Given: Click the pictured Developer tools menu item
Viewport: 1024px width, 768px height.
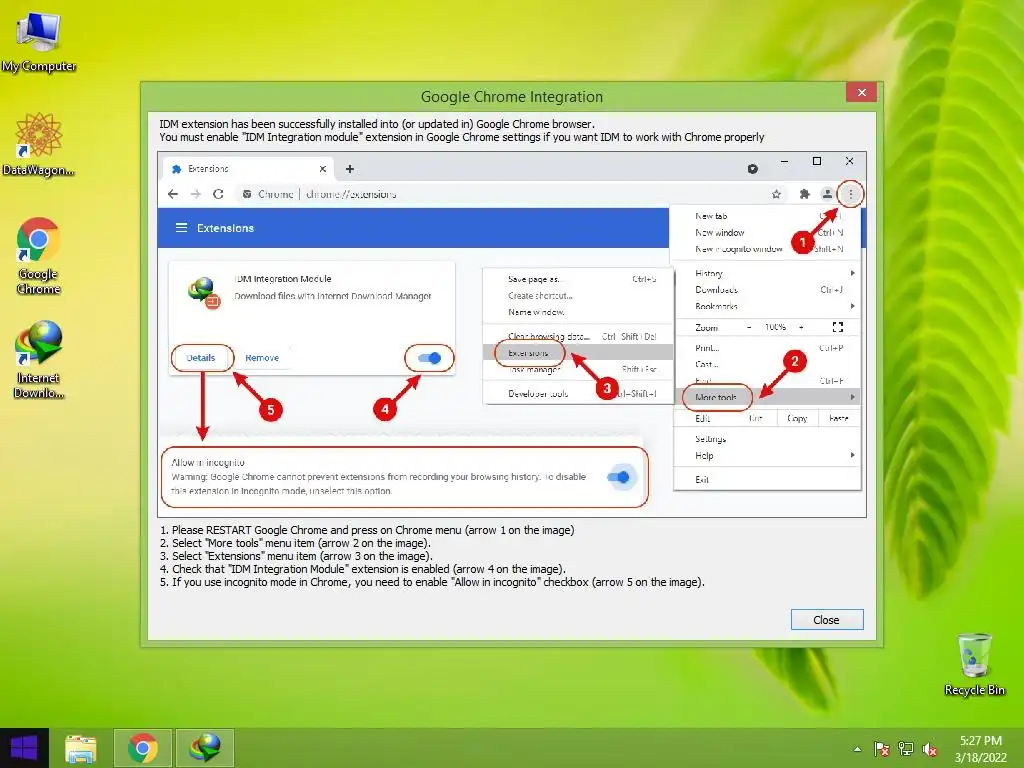Looking at the screenshot, I should coord(578,394).
